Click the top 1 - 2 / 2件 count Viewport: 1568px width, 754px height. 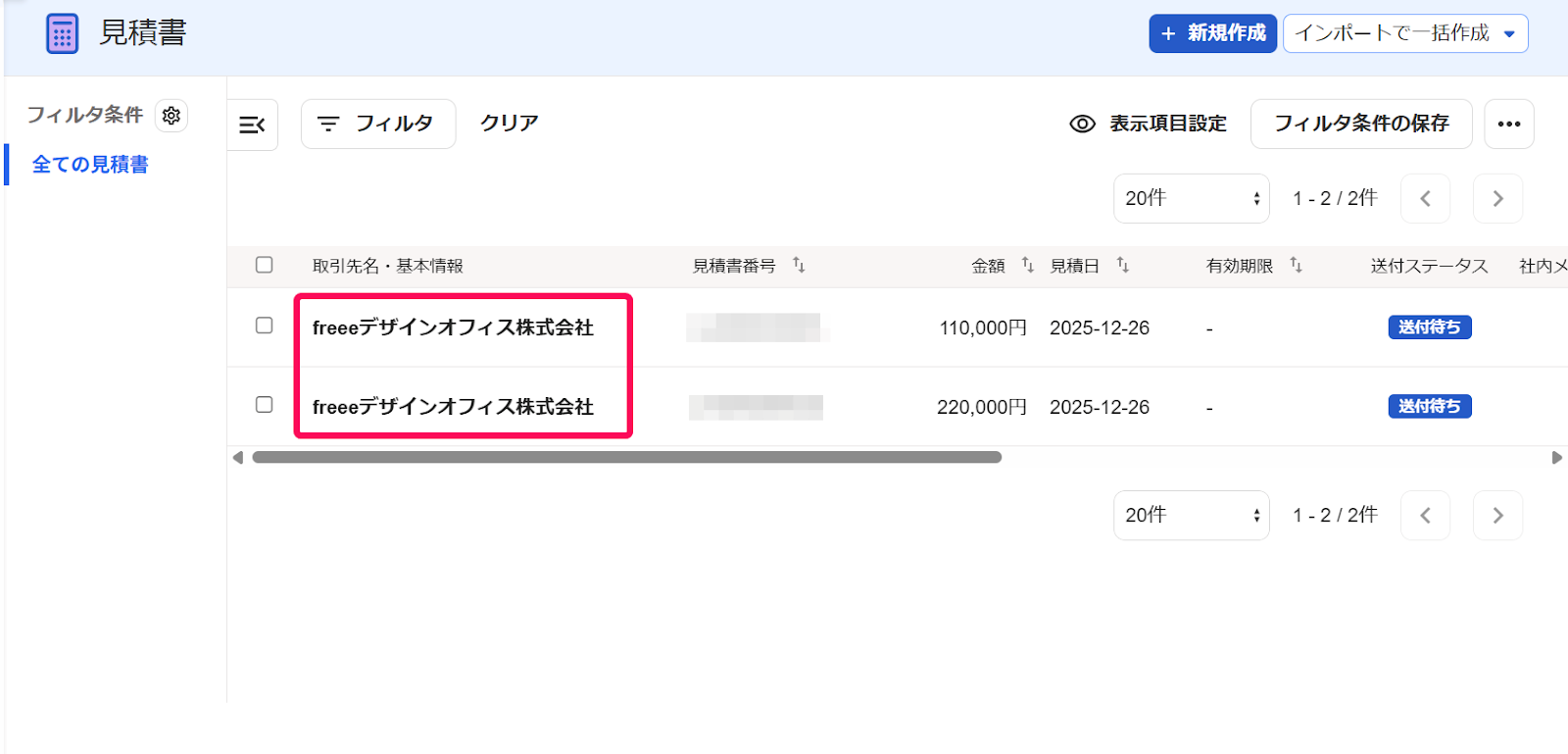pos(1335,199)
